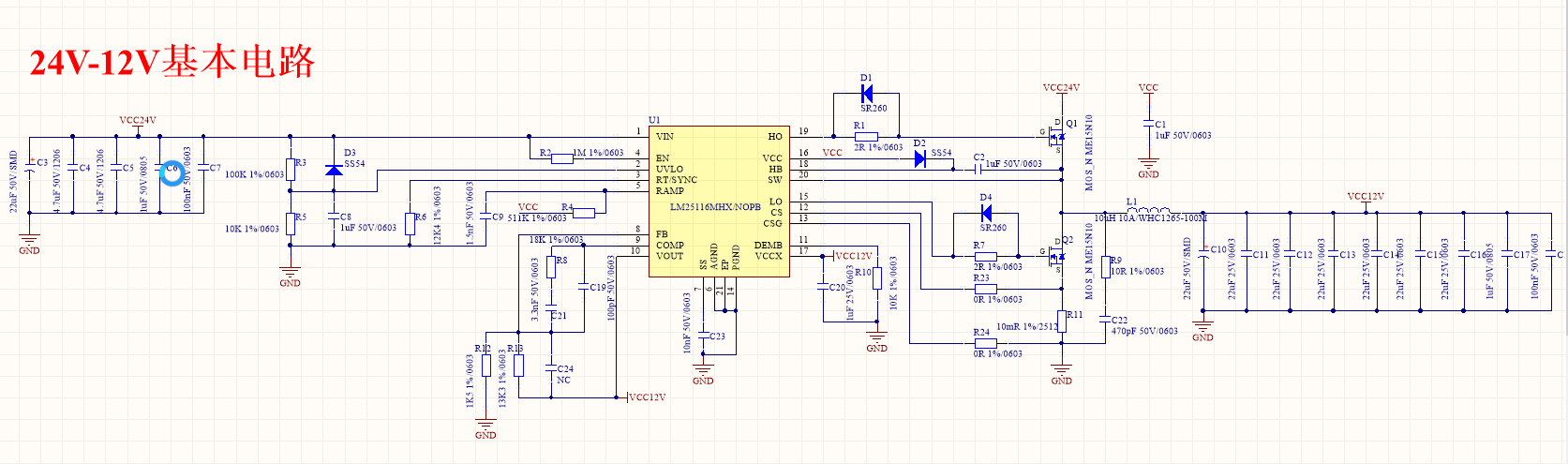Select the VCC power port above C1
The width and height of the screenshot is (1568, 464).
[1148, 91]
